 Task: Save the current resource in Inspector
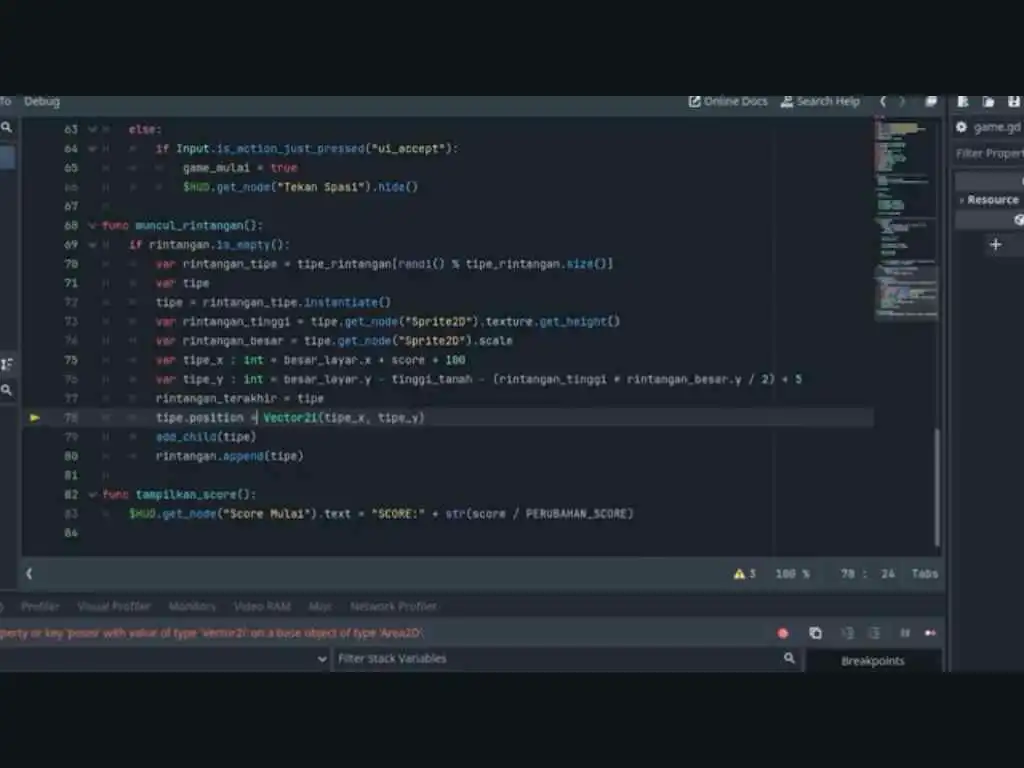[1014, 101]
